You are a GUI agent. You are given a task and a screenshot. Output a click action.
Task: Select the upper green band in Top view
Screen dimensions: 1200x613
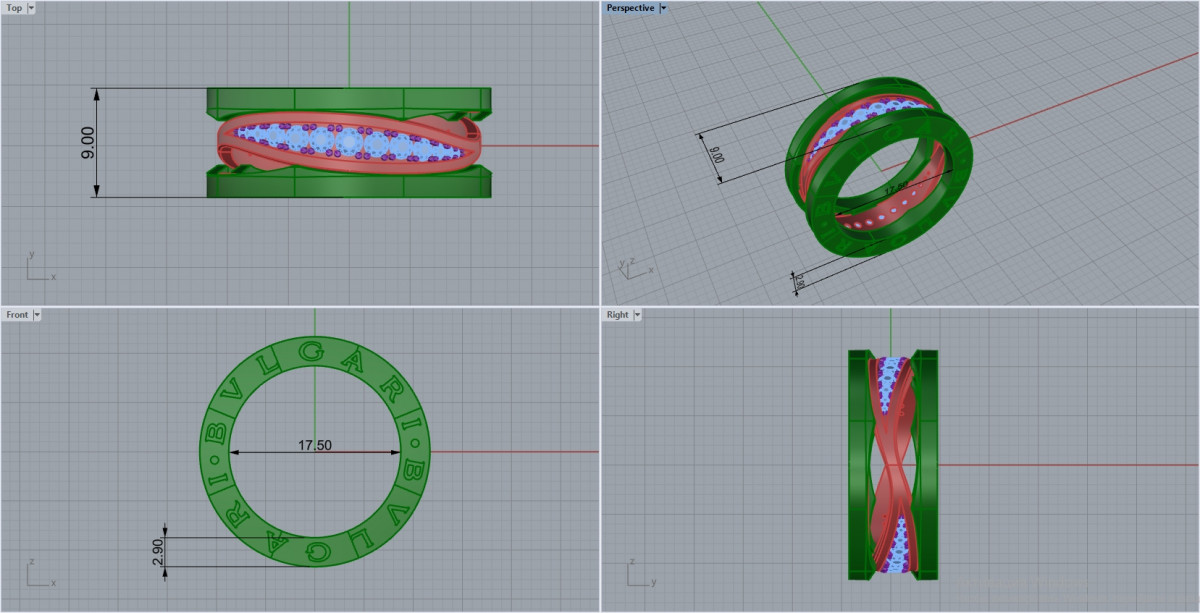click(x=349, y=100)
